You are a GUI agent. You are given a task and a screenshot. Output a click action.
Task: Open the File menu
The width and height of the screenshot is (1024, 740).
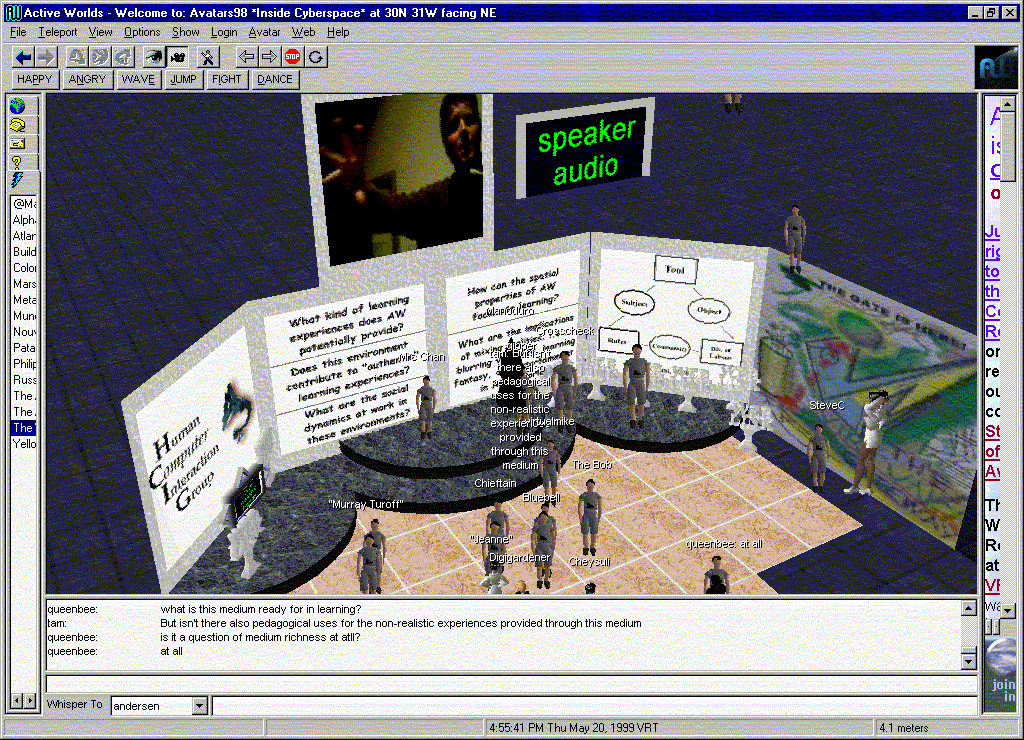(18, 32)
